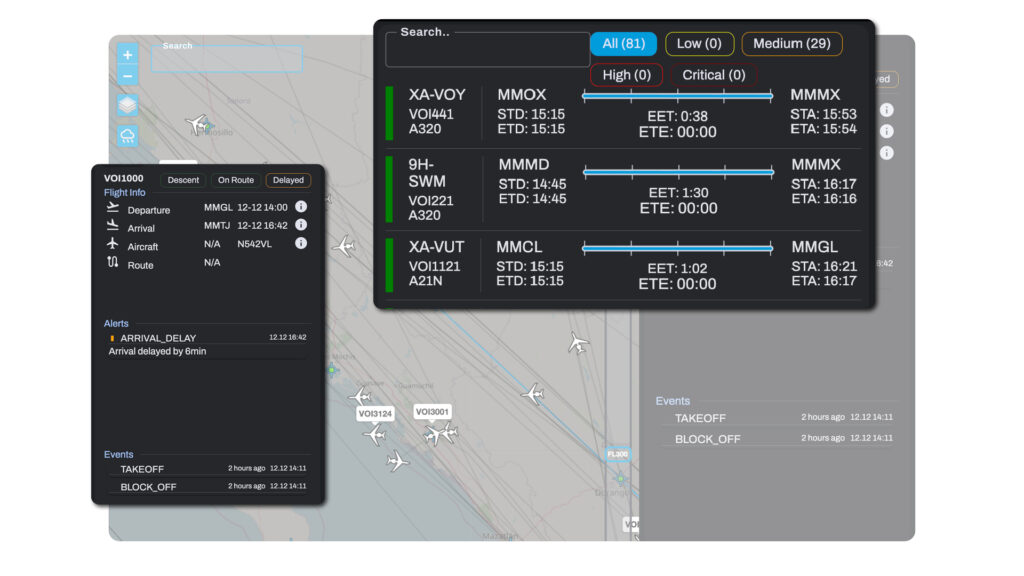The width and height of the screenshot is (1024, 576).
Task: Click the XA-VOY flight progress bar
Action: [x=677, y=96]
